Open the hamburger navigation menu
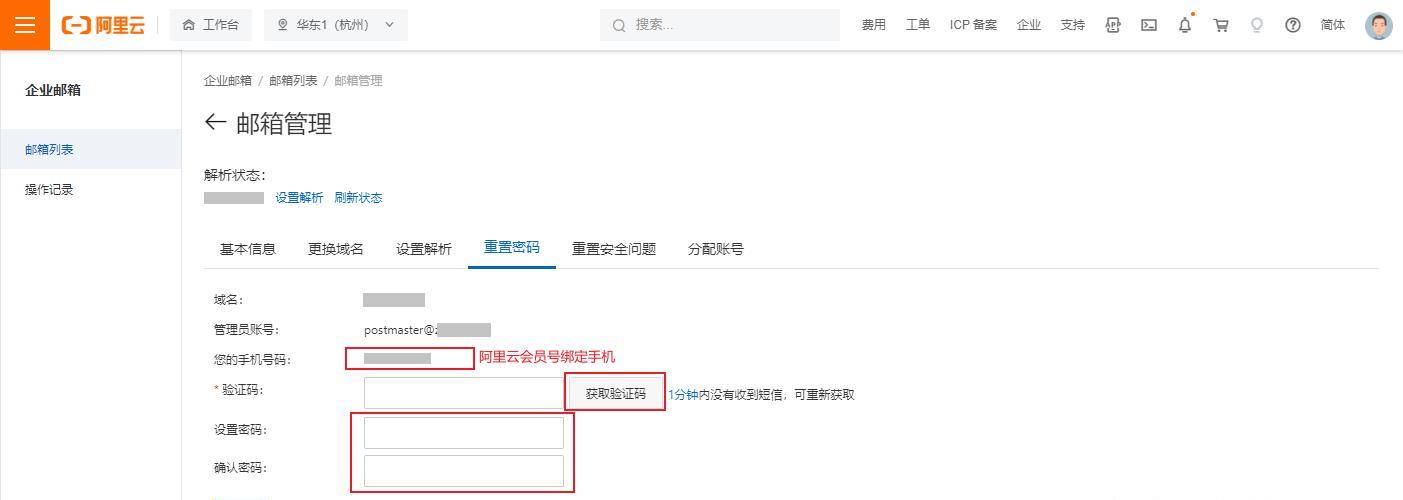 25,25
